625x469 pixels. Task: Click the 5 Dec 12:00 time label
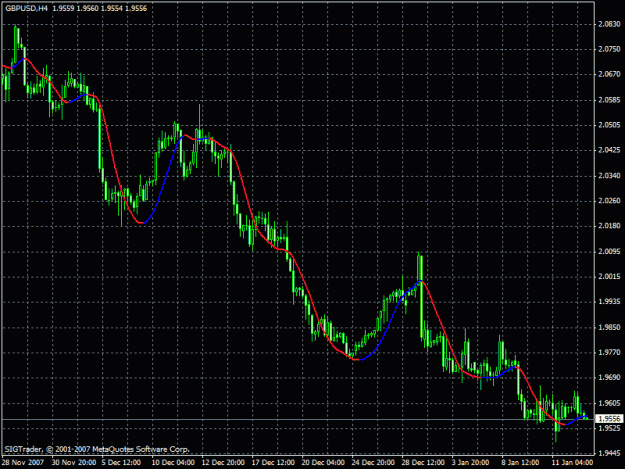click(121, 463)
